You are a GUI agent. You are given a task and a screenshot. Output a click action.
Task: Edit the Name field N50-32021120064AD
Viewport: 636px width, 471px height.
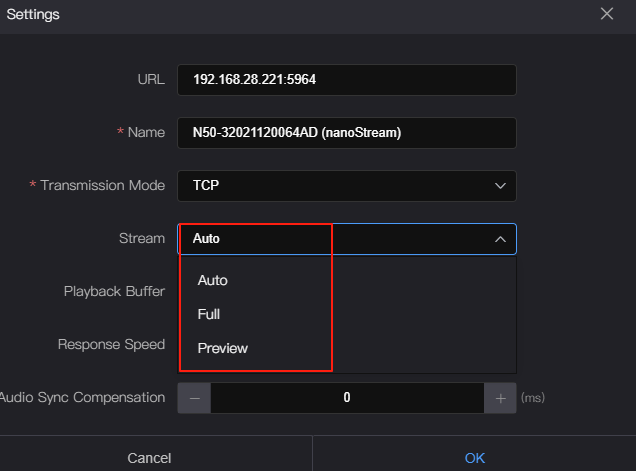pos(347,133)
